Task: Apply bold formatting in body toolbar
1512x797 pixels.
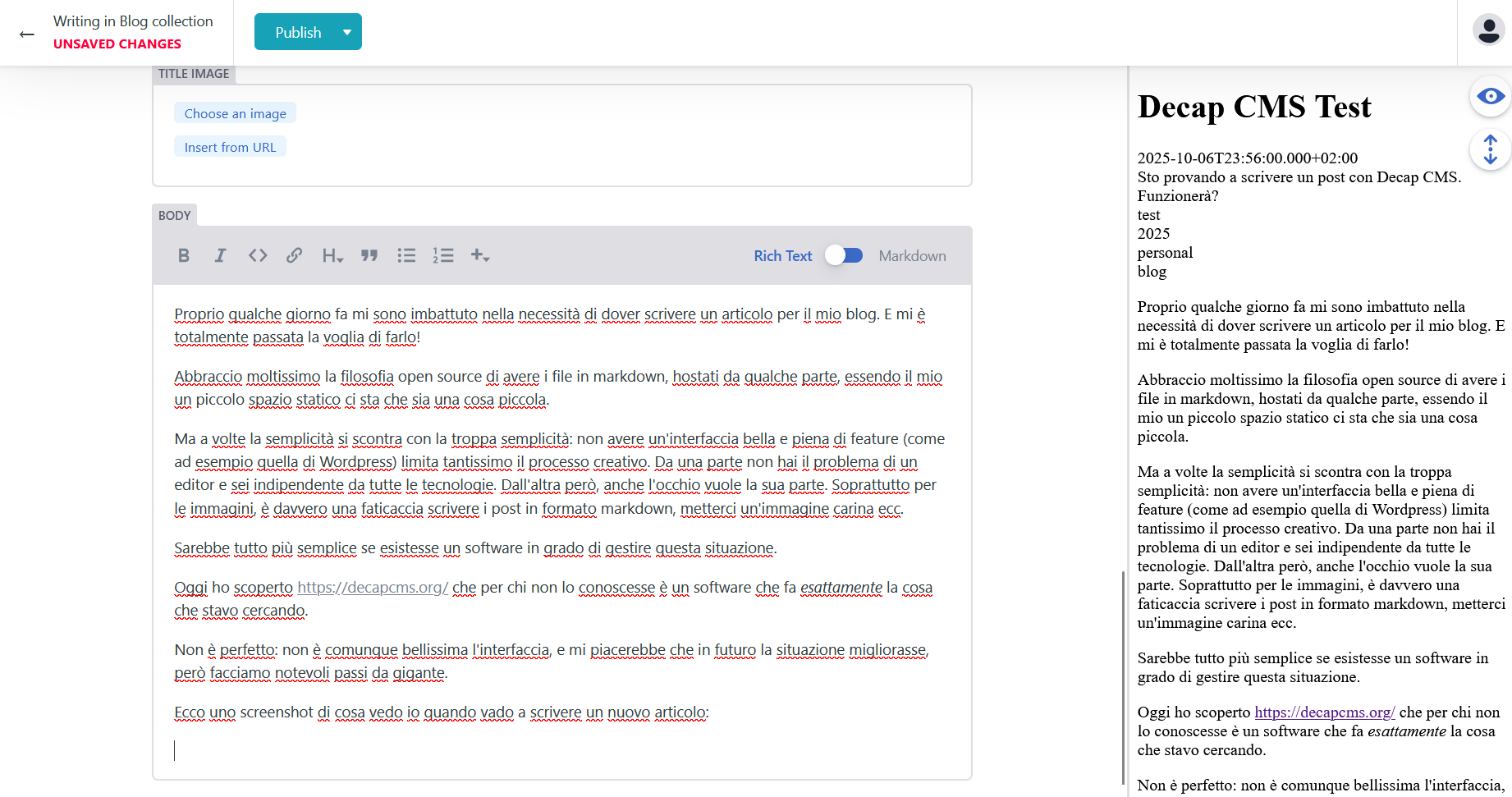Action: (184, 255)
